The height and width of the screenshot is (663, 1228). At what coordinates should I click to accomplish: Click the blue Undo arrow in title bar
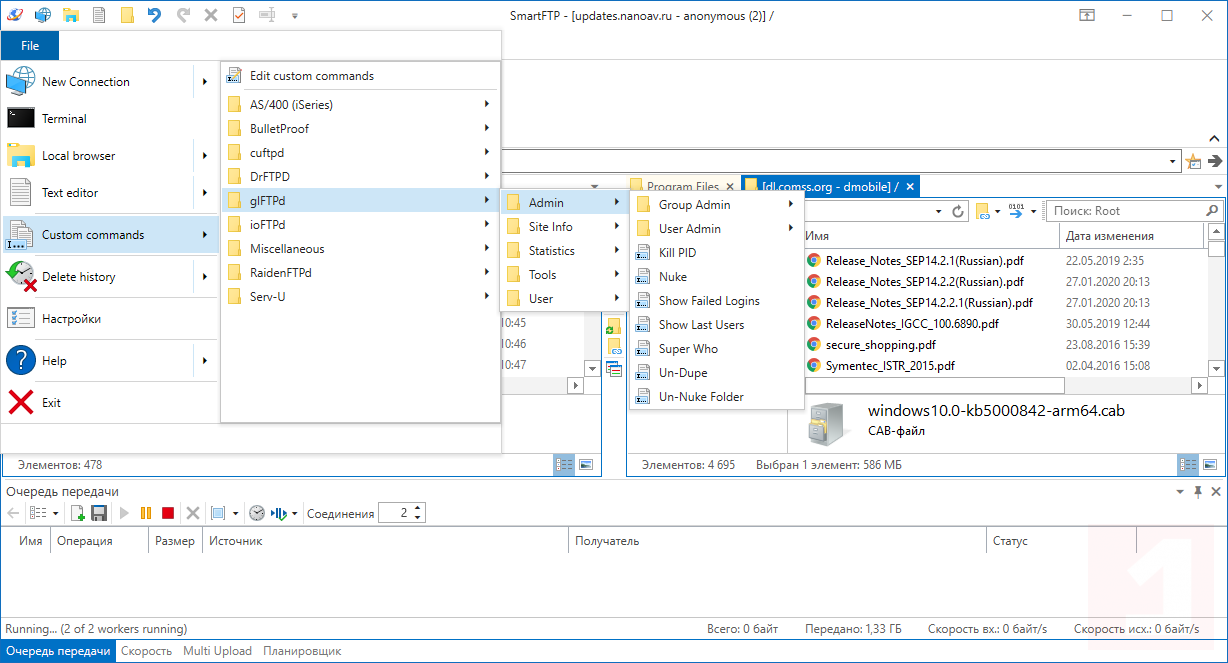click(154, 15)
